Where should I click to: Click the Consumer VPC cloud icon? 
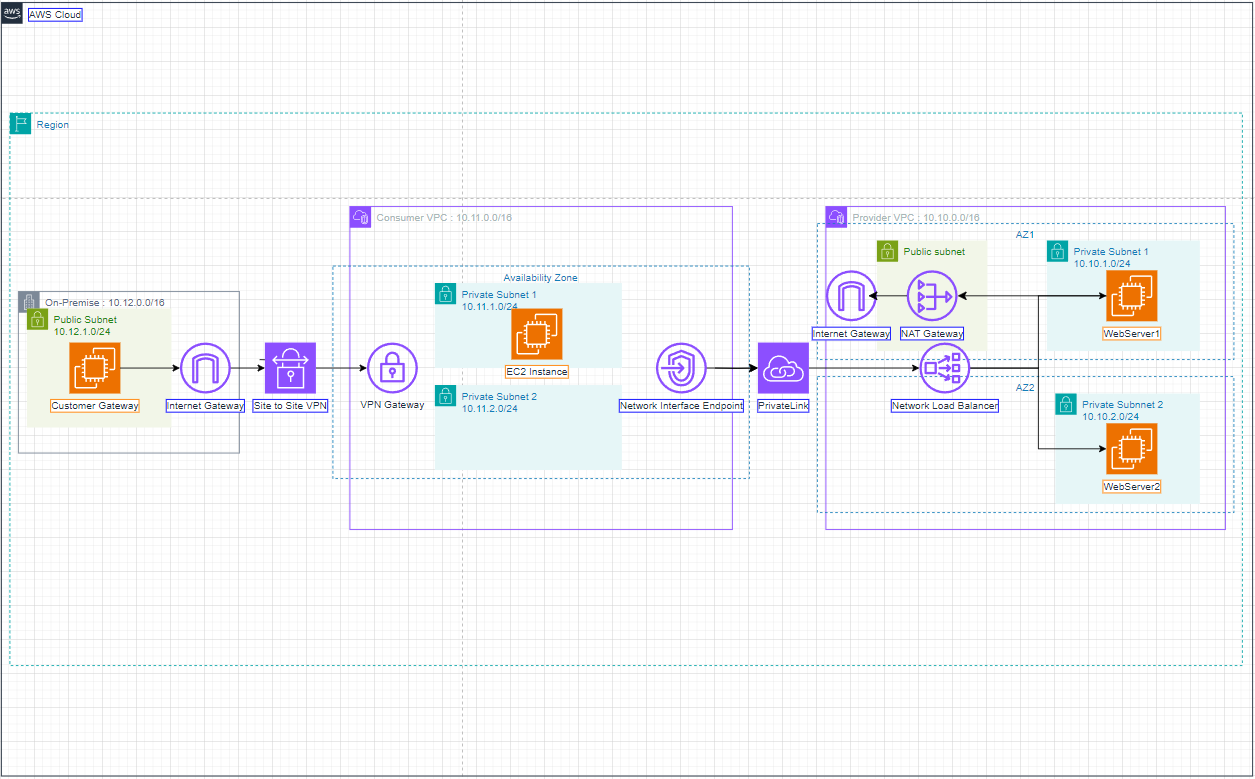click(361, 217)
